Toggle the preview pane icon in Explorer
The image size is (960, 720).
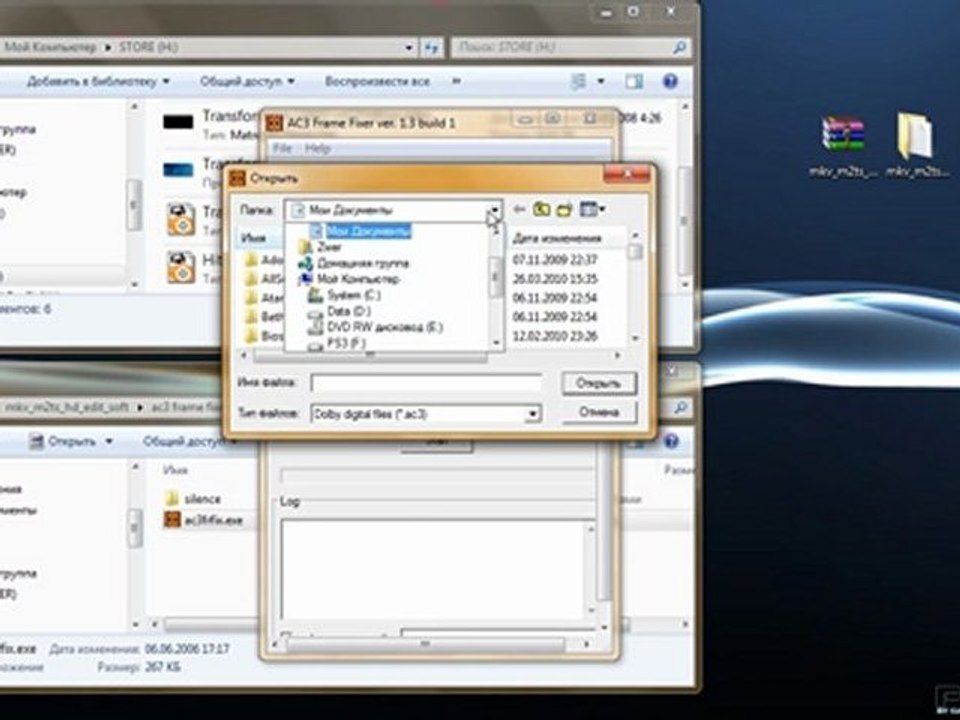point(634,81)
